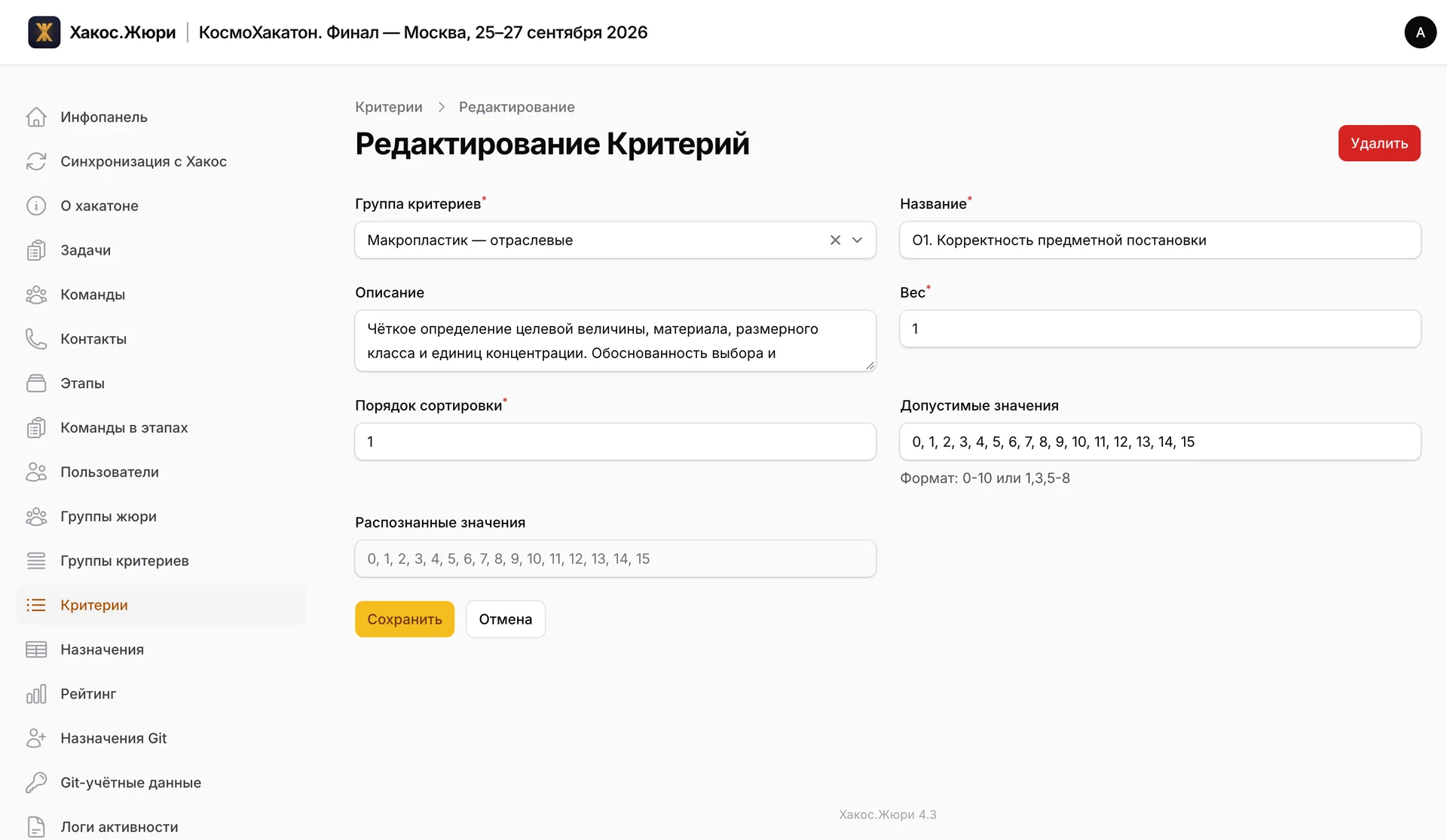The image size is (1447, 840).
Task: Click the Распознанные значения read-only field
Action: (615, 559)
